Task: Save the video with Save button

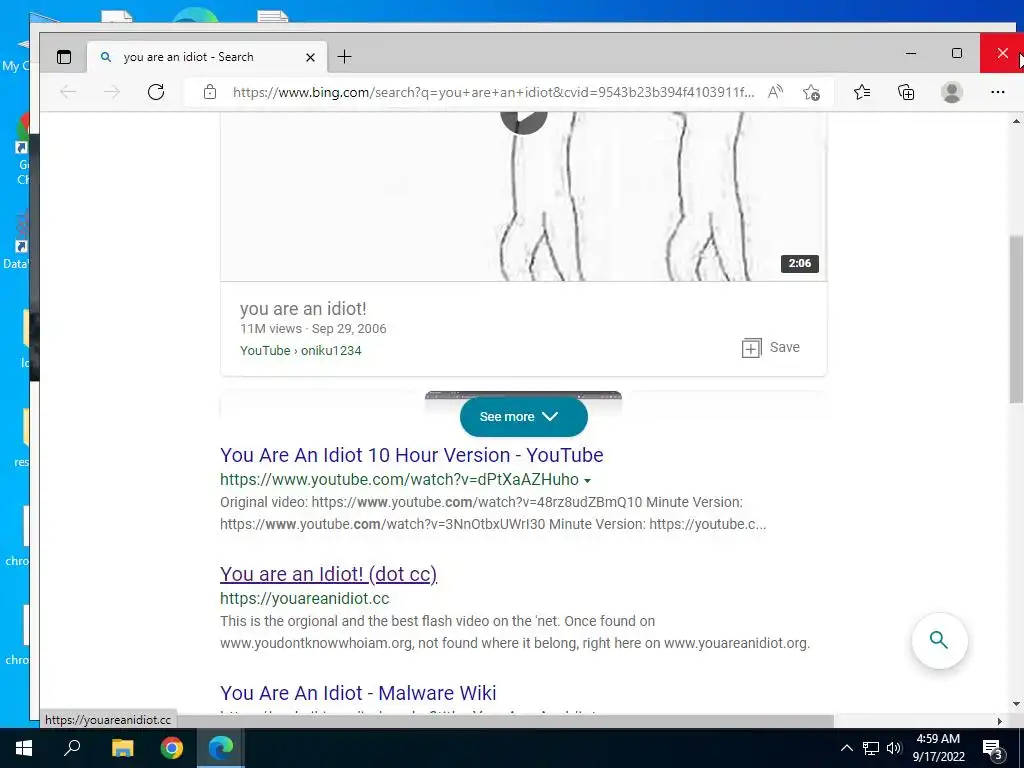Action: 771,347
